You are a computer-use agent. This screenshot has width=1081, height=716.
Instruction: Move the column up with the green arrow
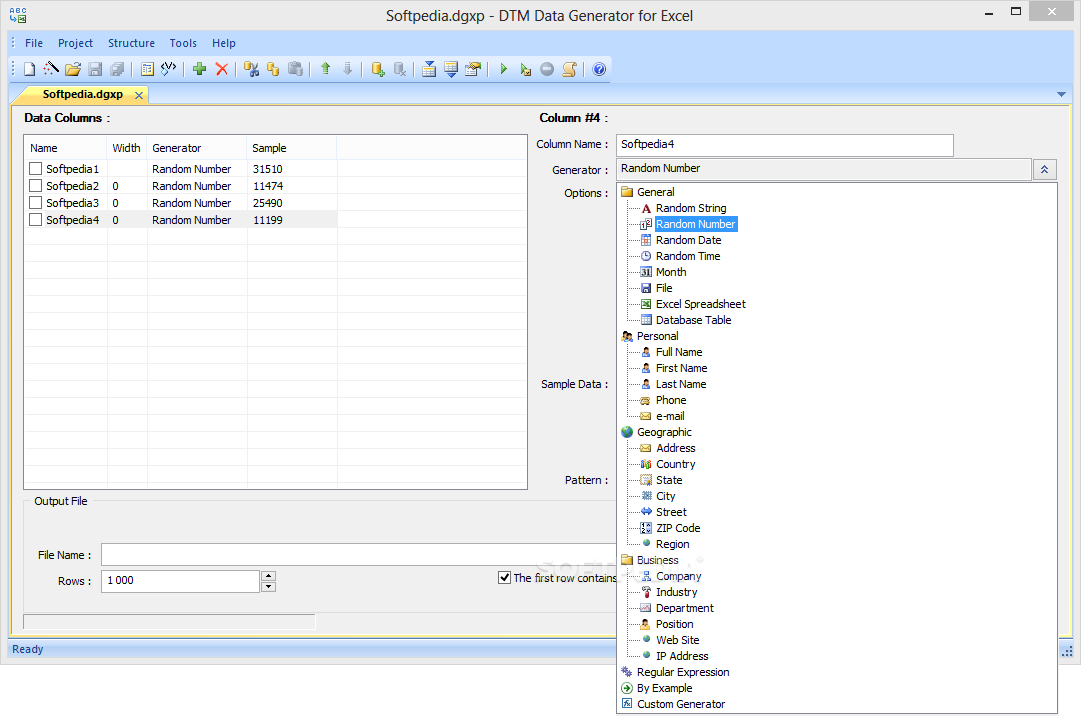[x=325, y=69]
